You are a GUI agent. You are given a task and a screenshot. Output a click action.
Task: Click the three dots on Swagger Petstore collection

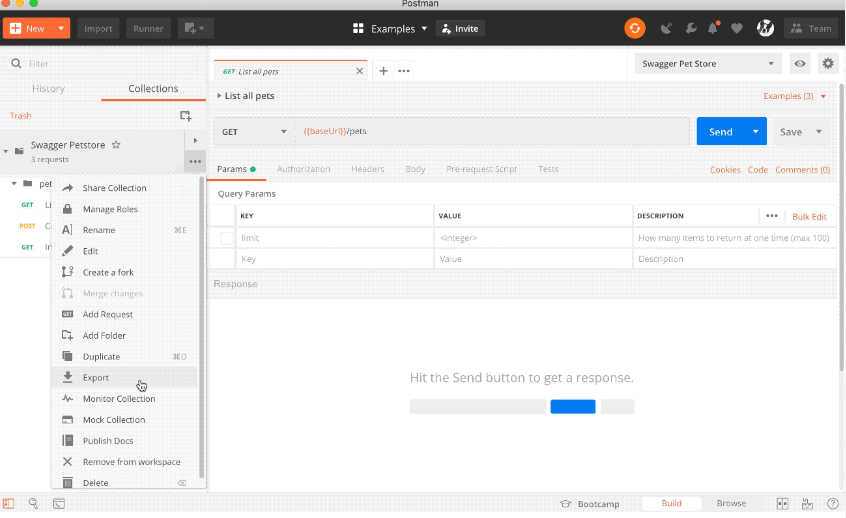coord(195,161)
